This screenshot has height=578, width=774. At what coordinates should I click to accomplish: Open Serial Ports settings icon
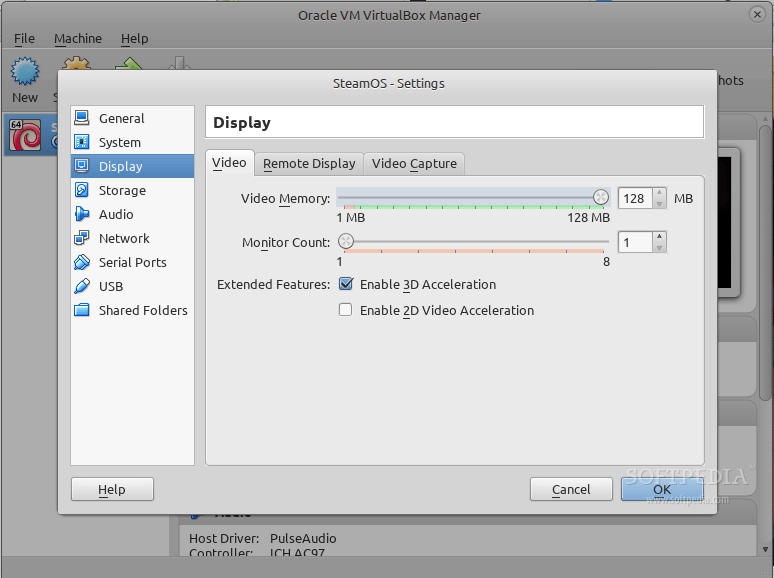click(x=82, y=262)
